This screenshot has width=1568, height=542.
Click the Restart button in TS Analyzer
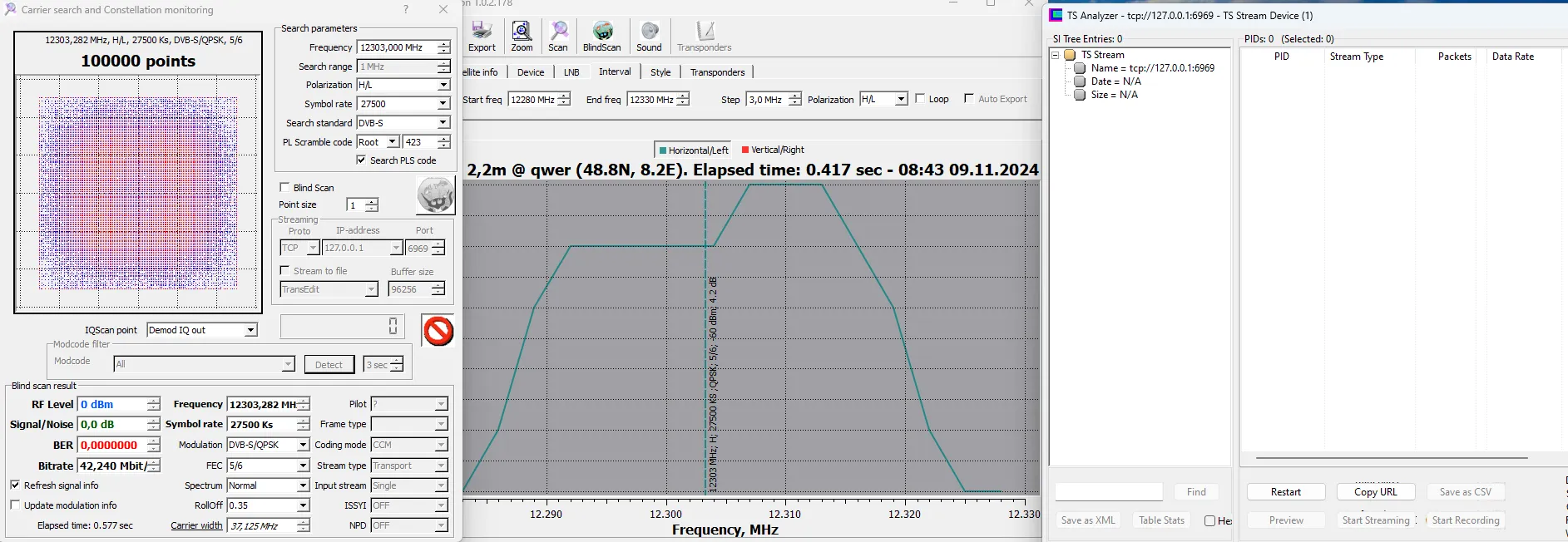(1285, 492)
